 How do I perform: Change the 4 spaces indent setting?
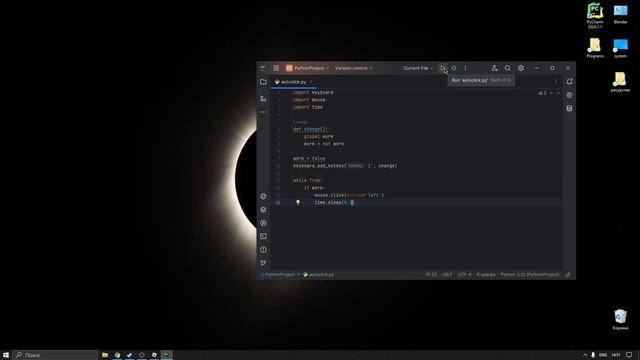coord(486,275)
